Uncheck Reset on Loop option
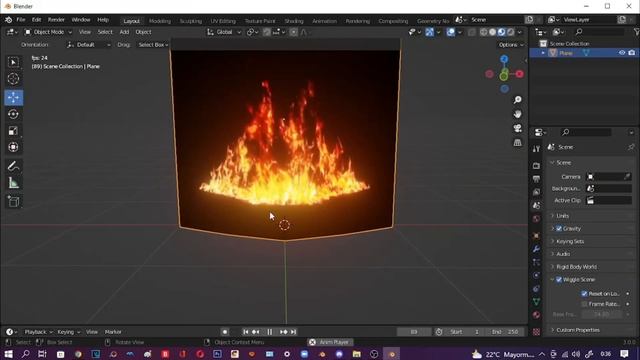Screen dimensions: 640x360 tap(584, 293)
